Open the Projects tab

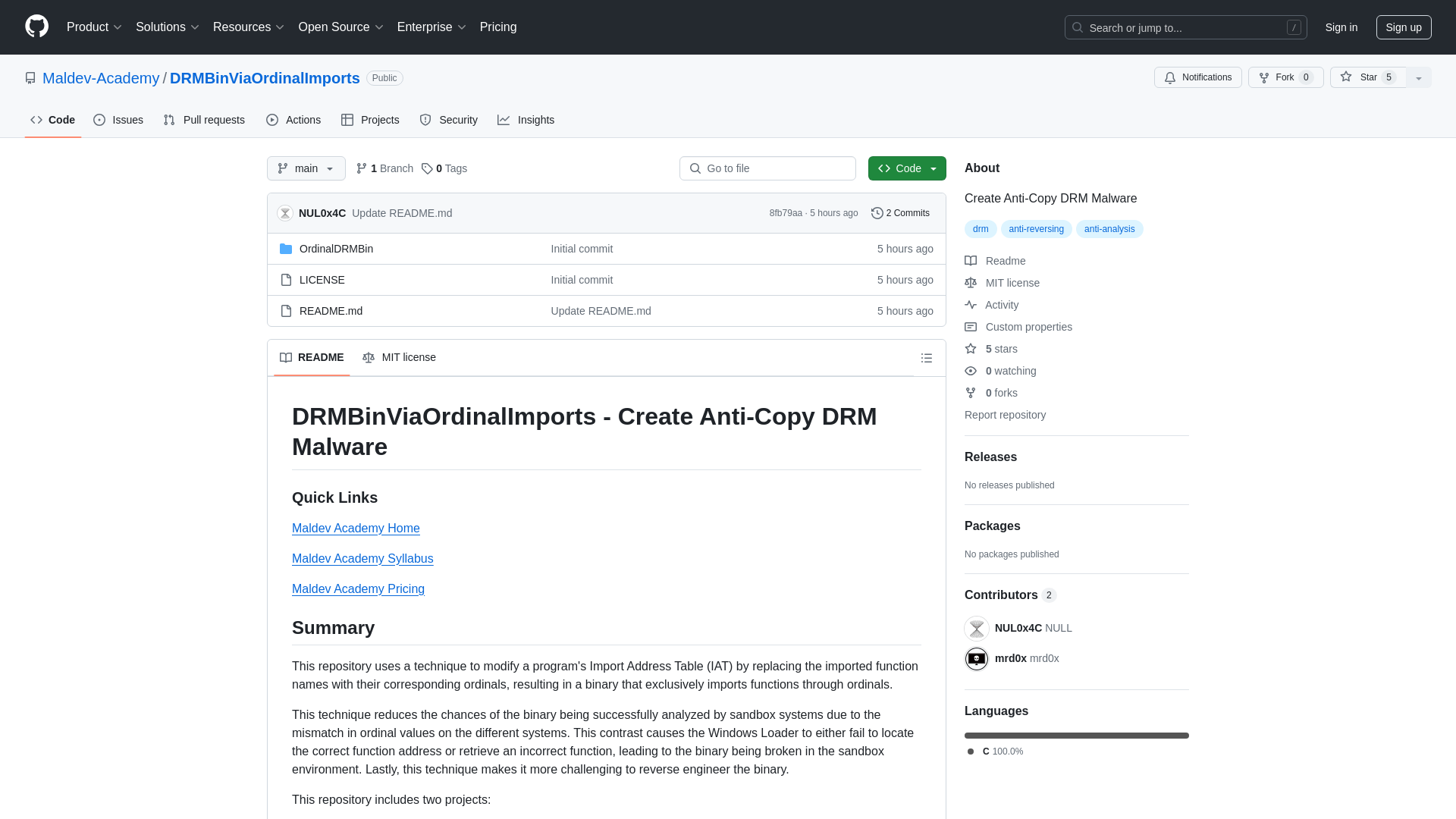pyautogui.click(x=370, y=120)
